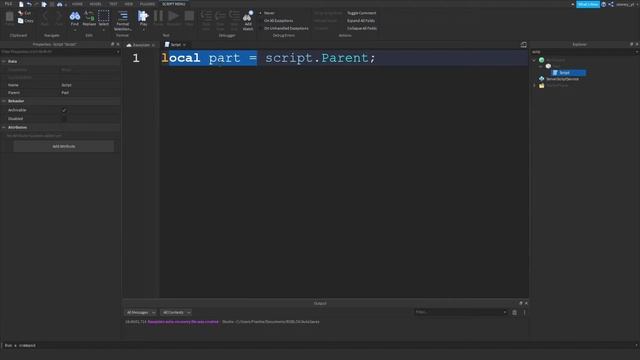Click the What's New button
The image size is (640, 360).
pyautogui.click(x=588, y=4)
